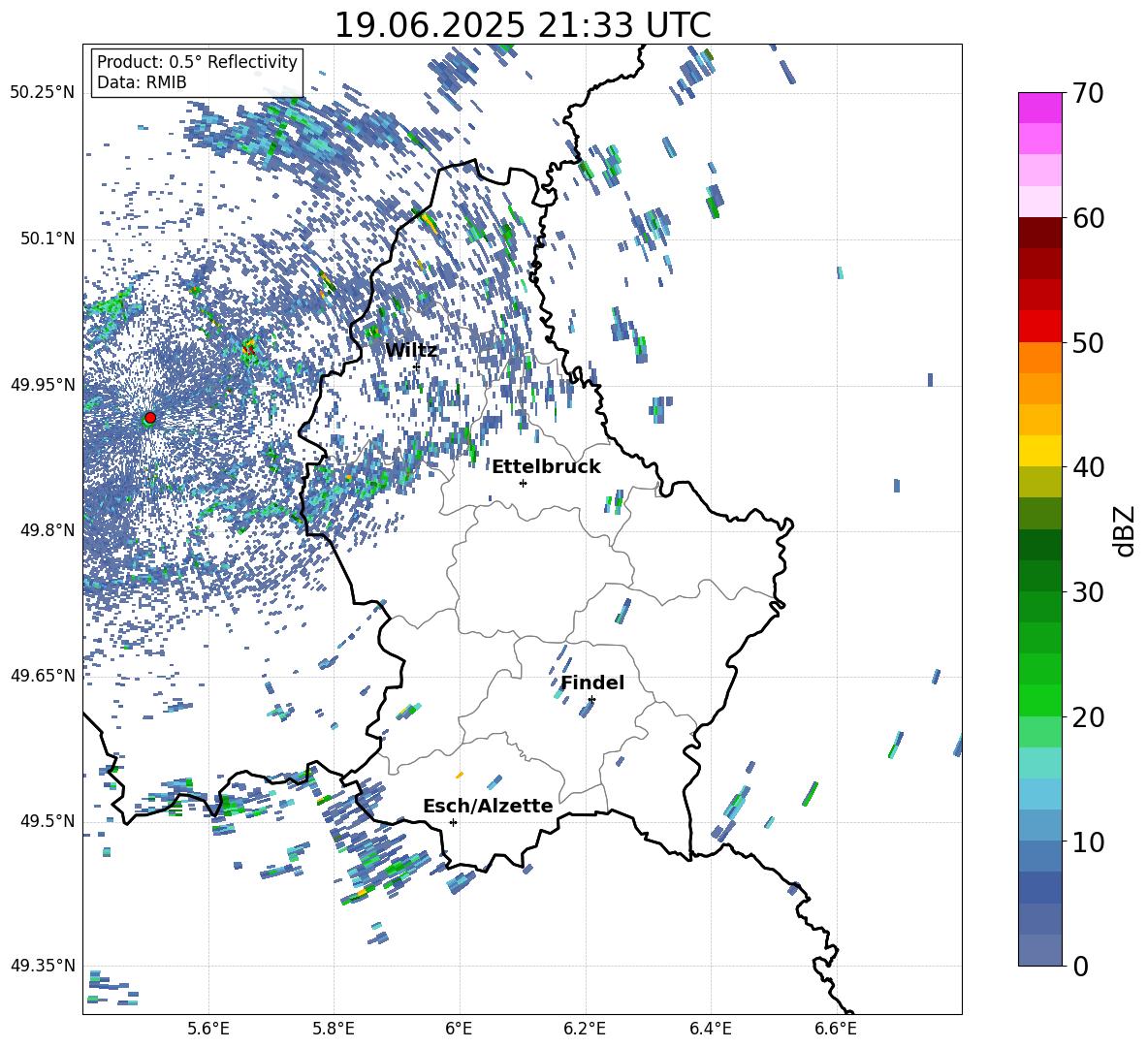Screen dimensions: 1148x1048
Task: Click the Findel location cross marker
Action: (591, 700)
